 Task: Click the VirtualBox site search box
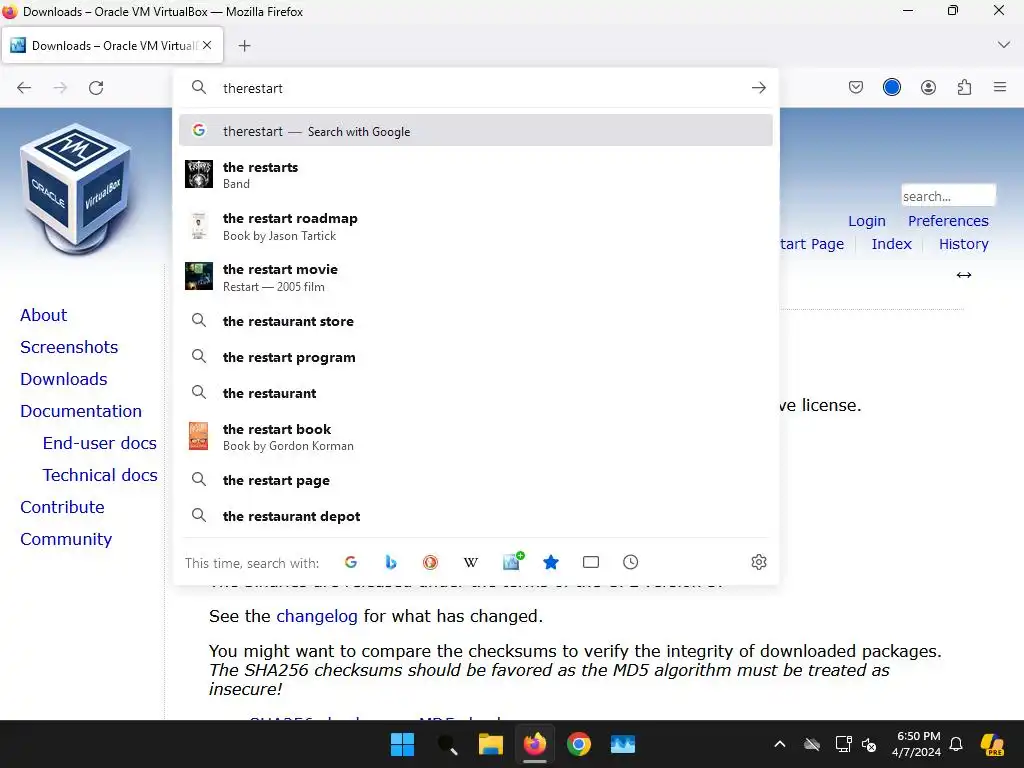point(948,196)
